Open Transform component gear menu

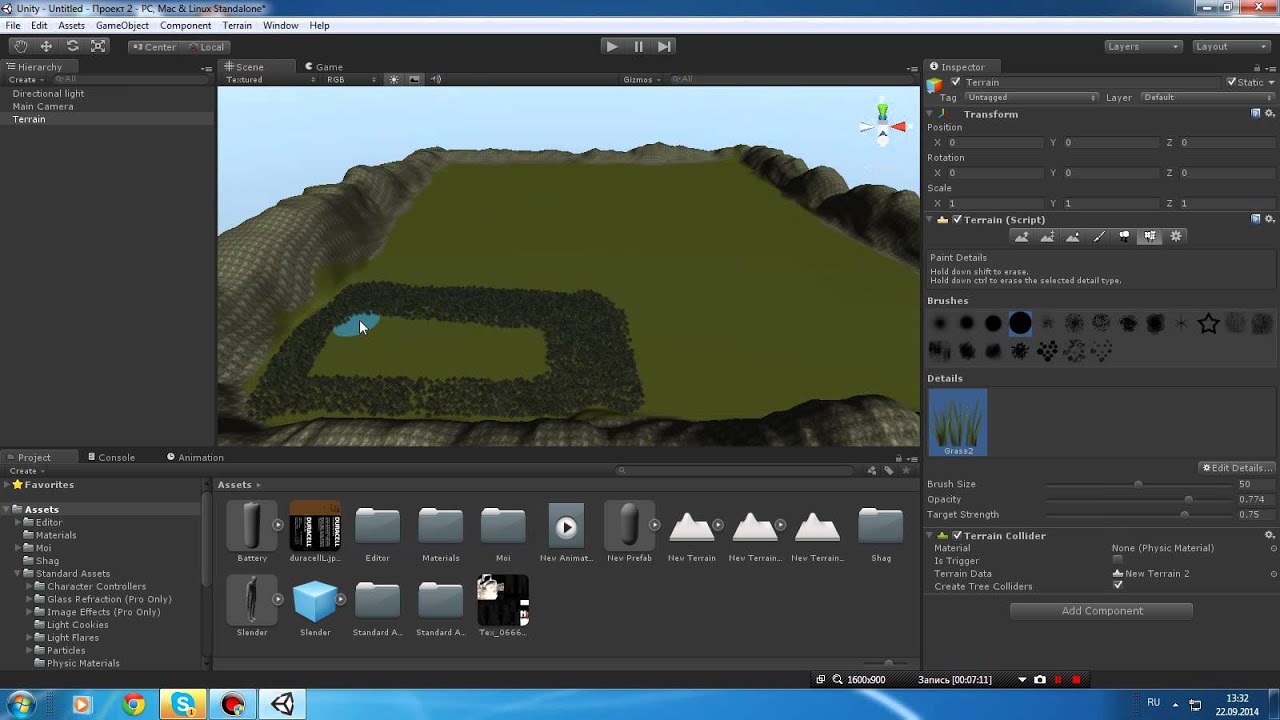[x=1270, y=114]
